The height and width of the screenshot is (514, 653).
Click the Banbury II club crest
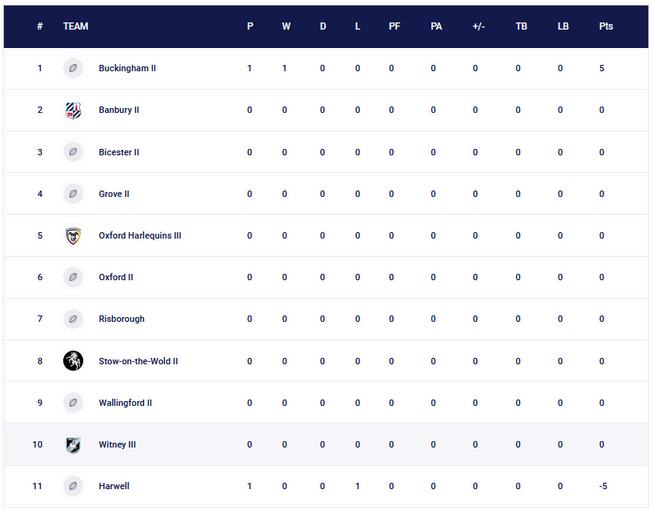(73, 110)
